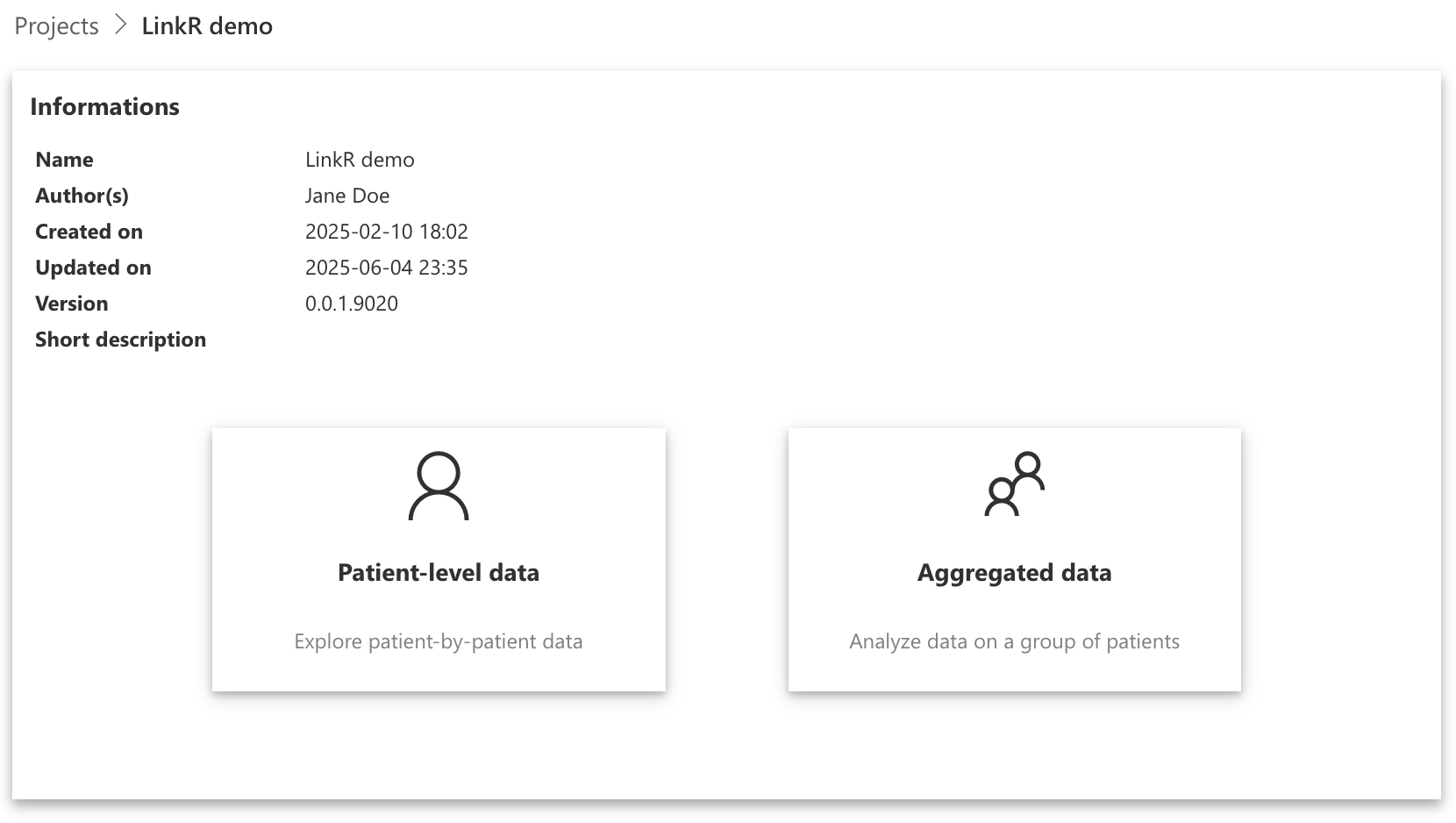The height and width of the screenshot is (823, 1456).
Task: Click the Version field label
Action: point(72,304)
